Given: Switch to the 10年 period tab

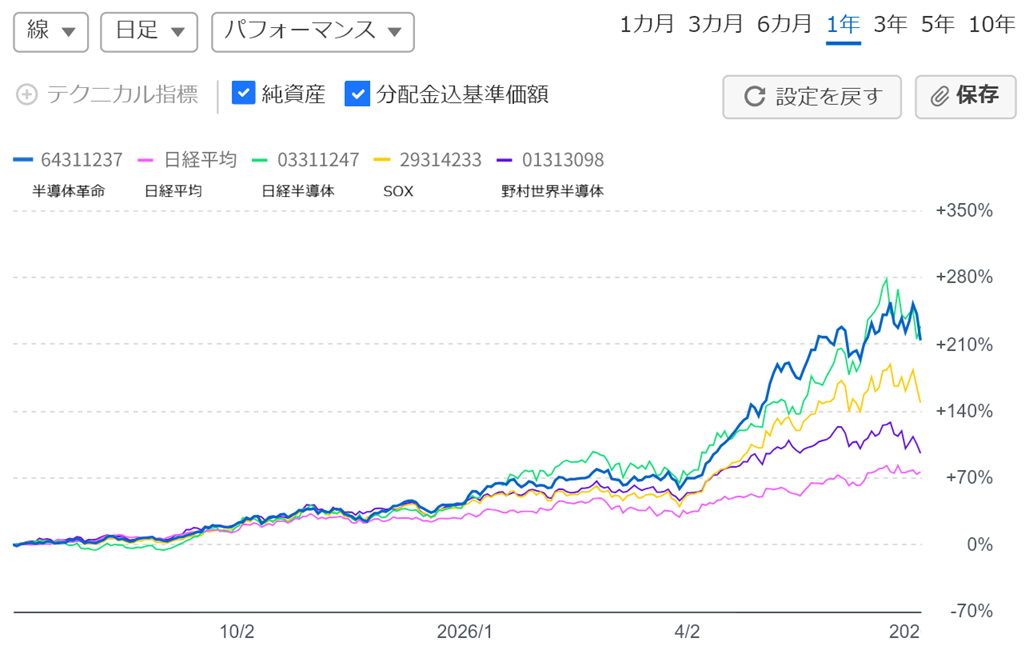Looking at the screenshot, I should tap(991, 25).
